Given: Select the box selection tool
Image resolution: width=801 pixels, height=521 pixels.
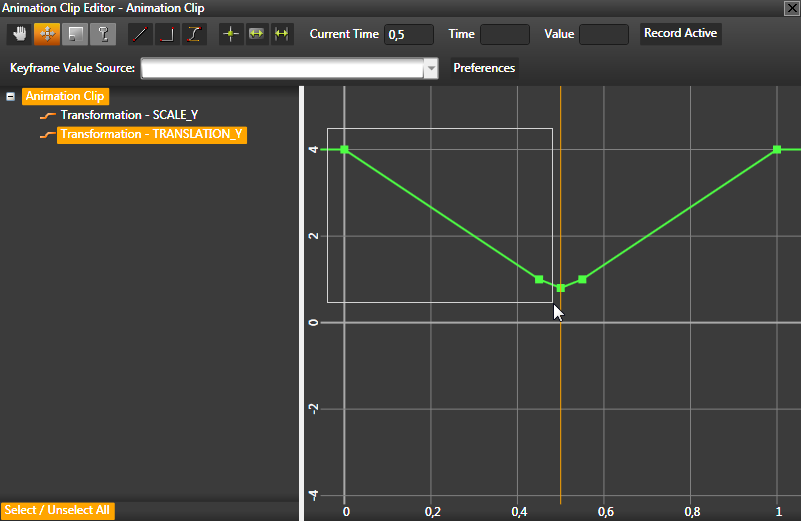Looking at the screenshot, I should click(74, 34).
